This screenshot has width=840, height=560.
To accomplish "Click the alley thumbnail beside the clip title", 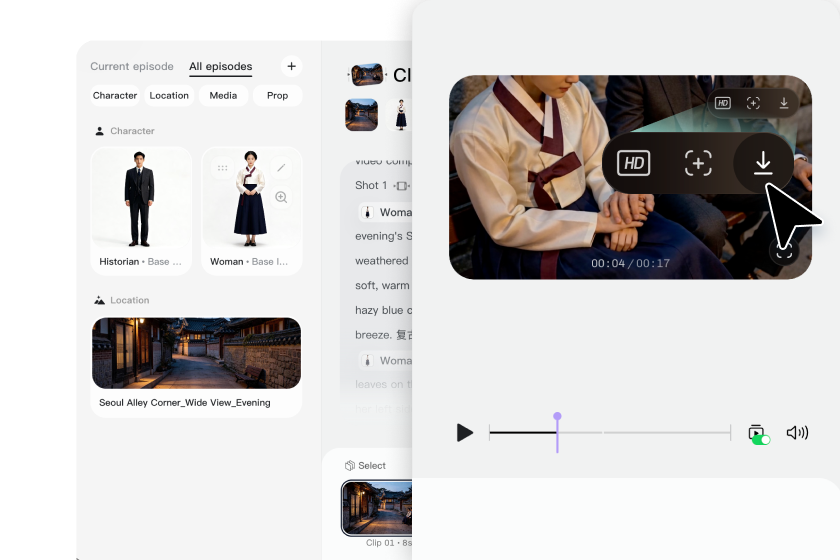I will pos(367,74).
